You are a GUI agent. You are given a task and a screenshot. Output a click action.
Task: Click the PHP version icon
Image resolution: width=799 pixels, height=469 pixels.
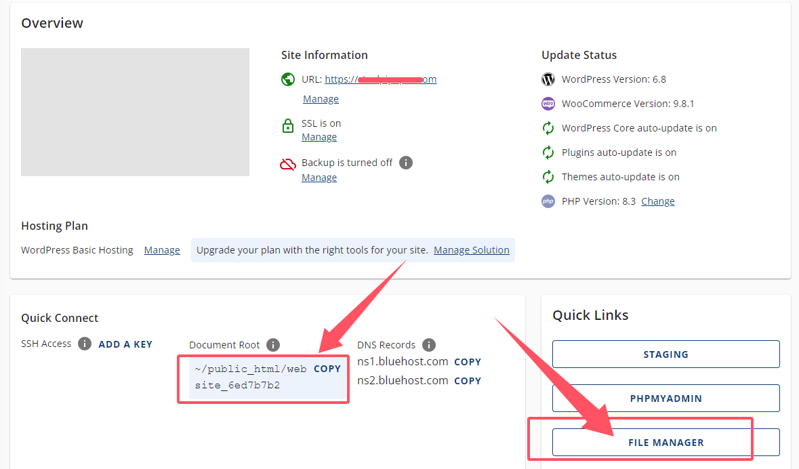(x=548, y=201)
